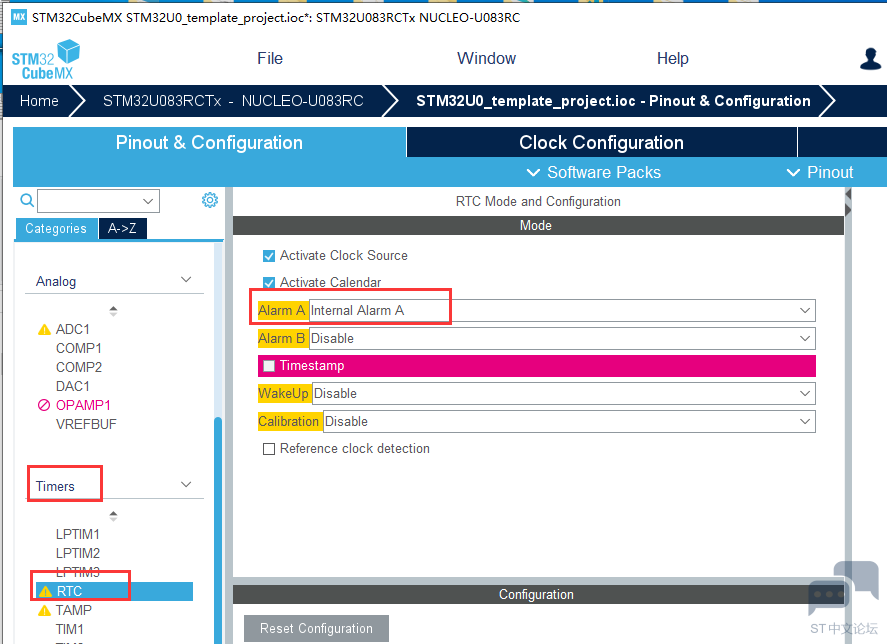
Task: Select COMP2 peripheral
Action: click(x=79, y=367)
